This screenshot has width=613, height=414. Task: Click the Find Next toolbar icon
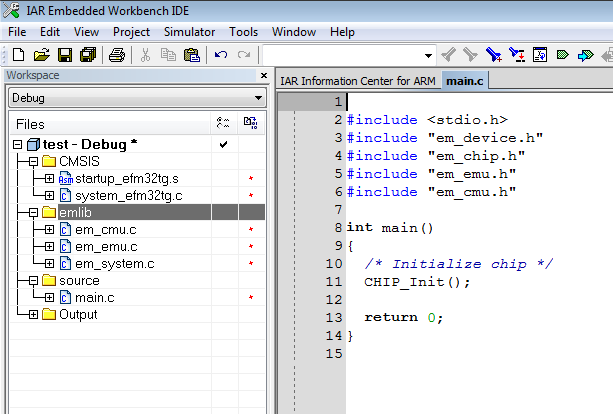click(x=470, y=55)
